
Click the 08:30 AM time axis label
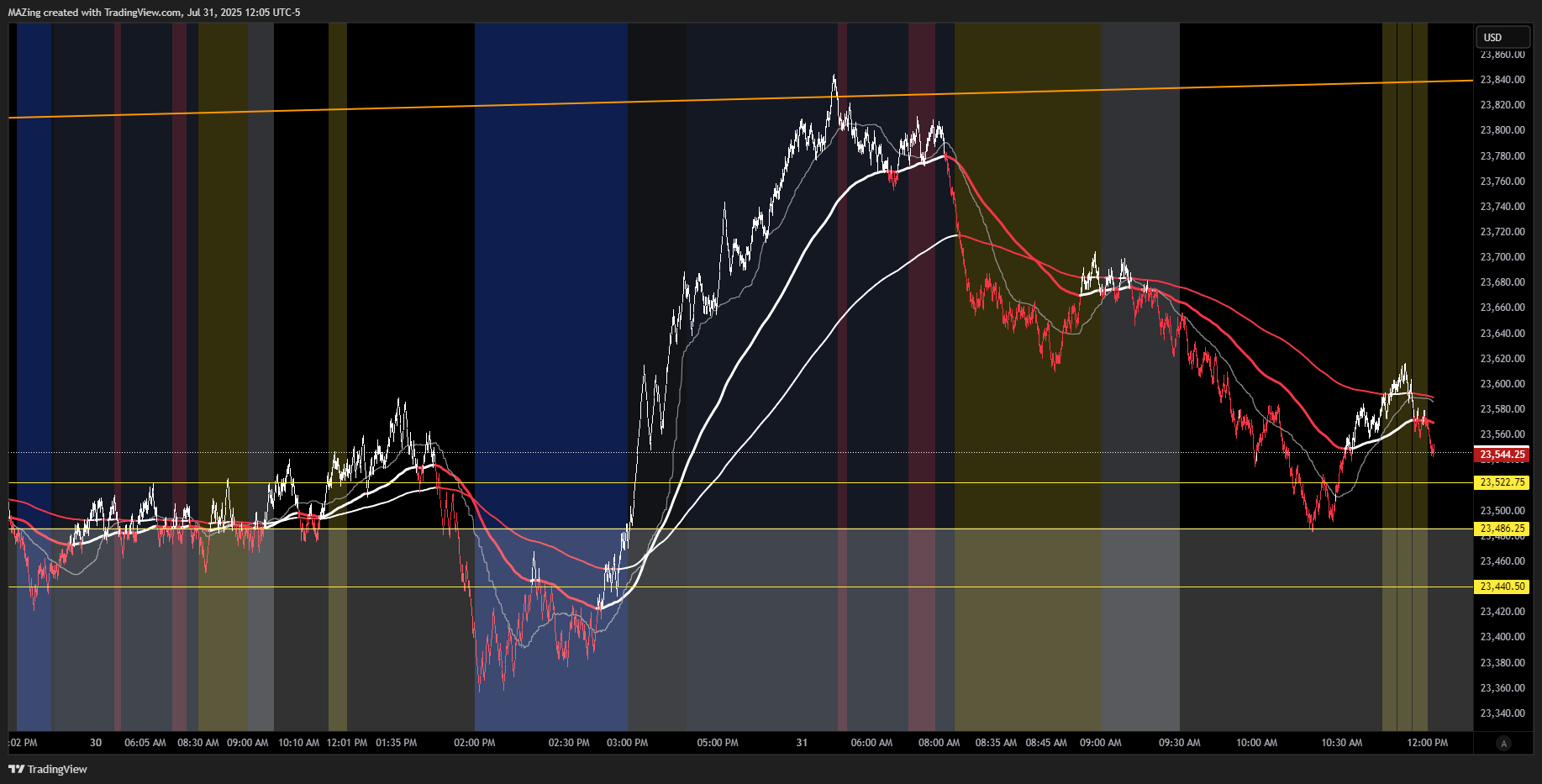(198, 743)
